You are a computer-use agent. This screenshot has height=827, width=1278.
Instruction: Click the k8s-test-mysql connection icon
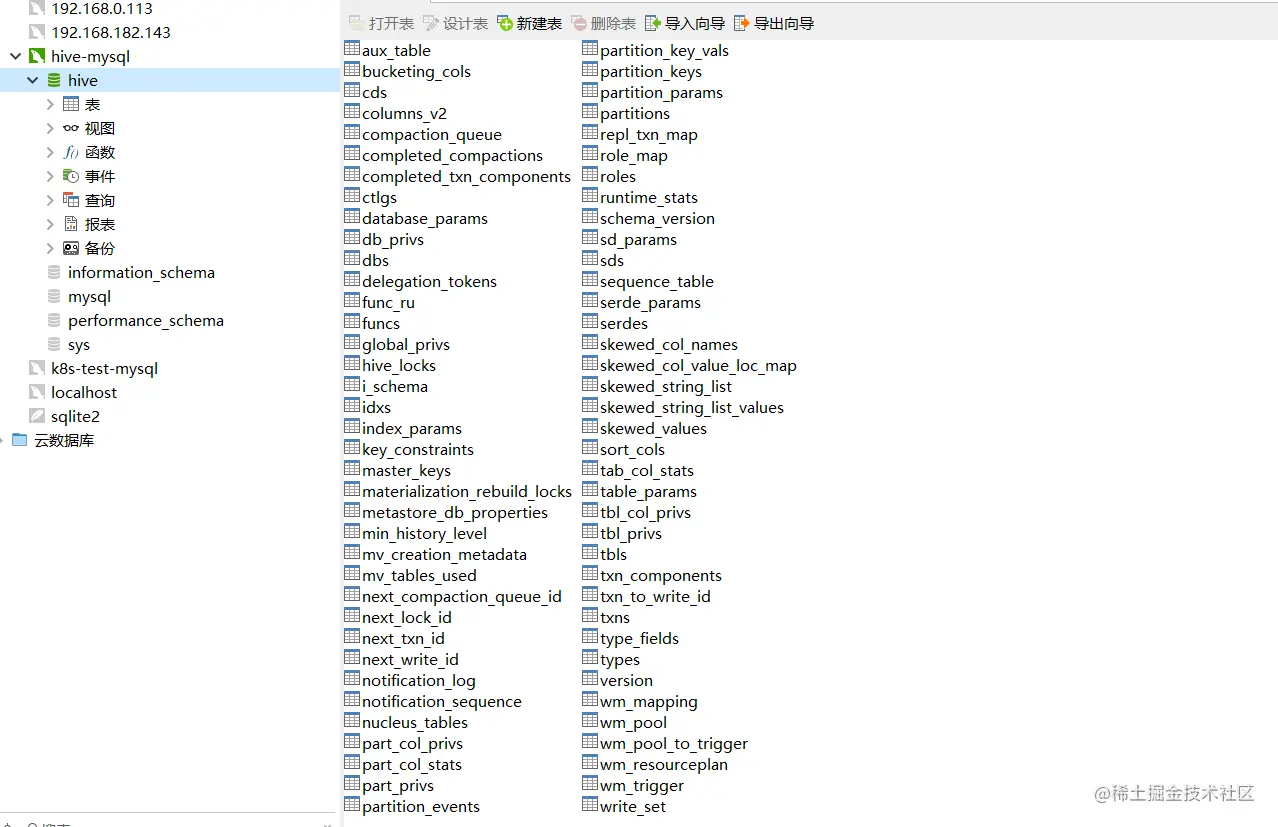[37, 368]
